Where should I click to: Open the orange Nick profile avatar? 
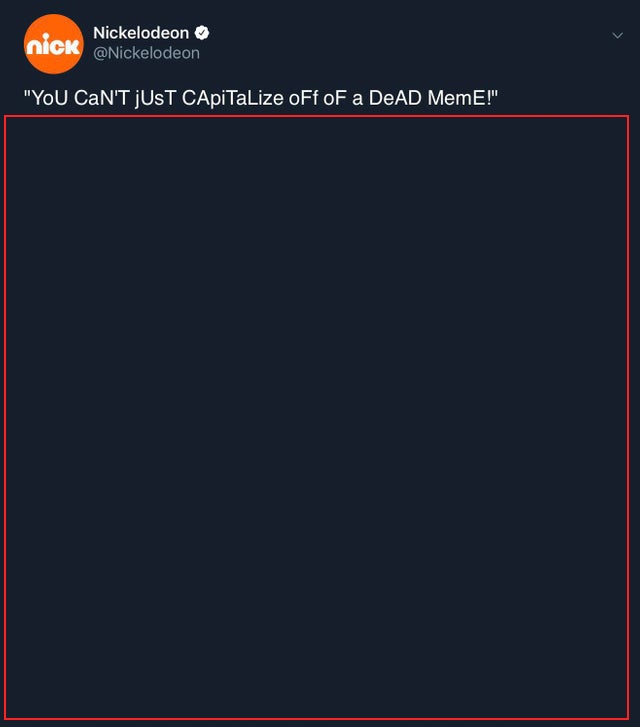tap(53, 44)
